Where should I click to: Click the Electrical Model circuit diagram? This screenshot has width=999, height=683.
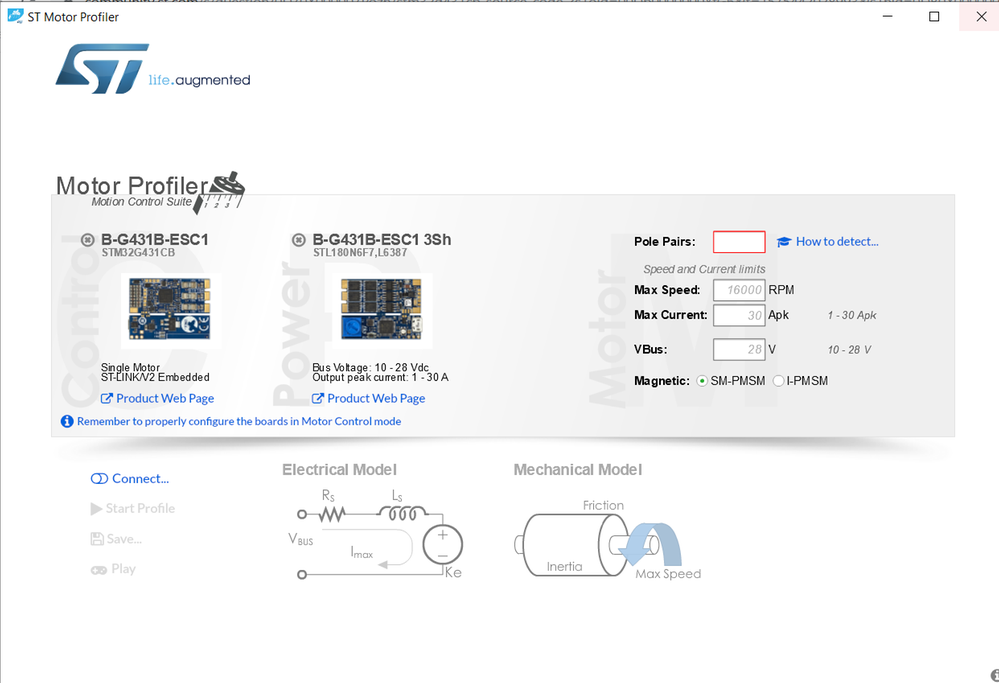(376, 534)
